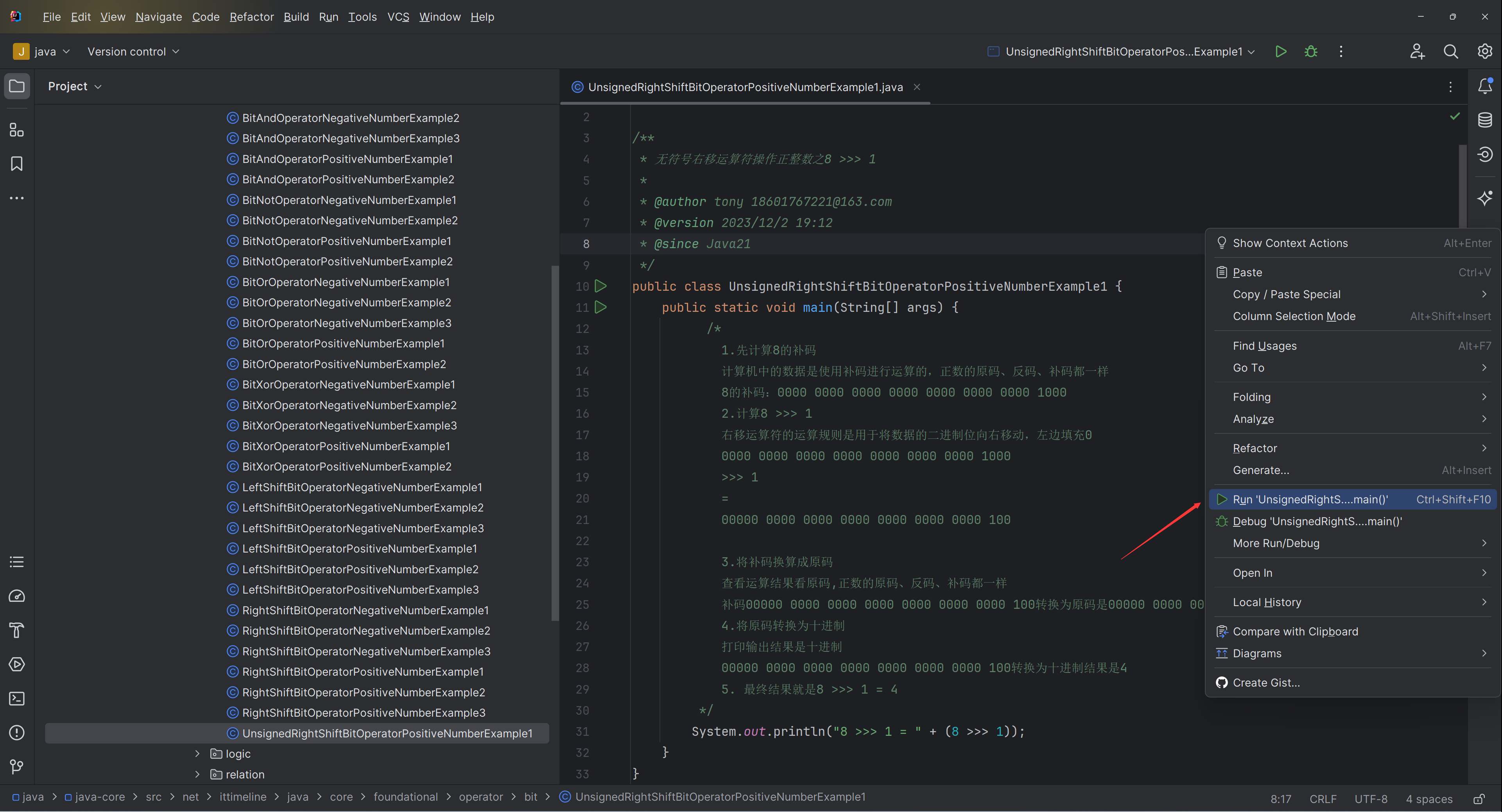The height and width of the screenshot is (812, 1502).
Task: Toggle read-only lock in status bar
Action: 1479,799
